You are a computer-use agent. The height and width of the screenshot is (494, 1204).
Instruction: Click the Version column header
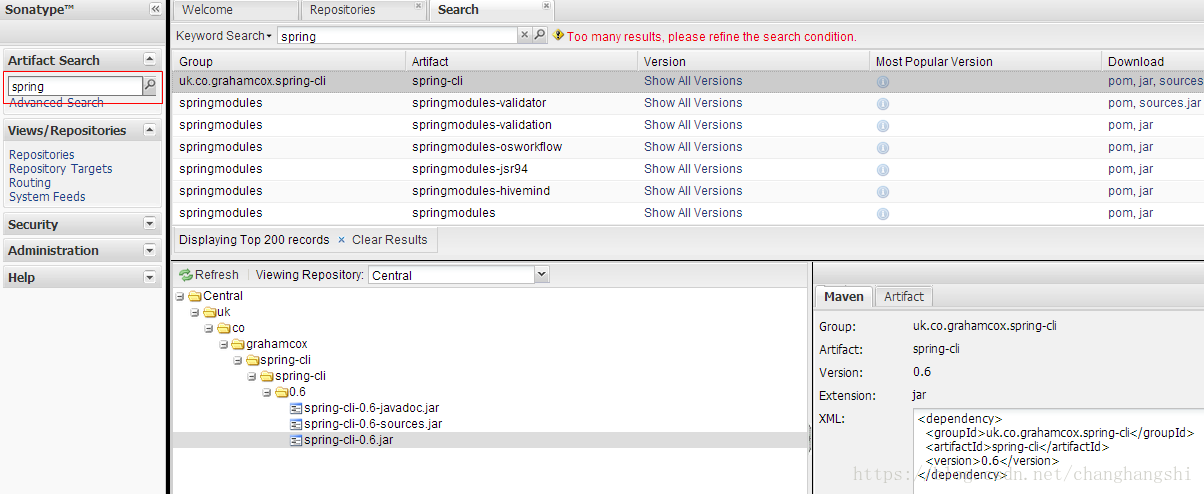click(x=753, y=61)
